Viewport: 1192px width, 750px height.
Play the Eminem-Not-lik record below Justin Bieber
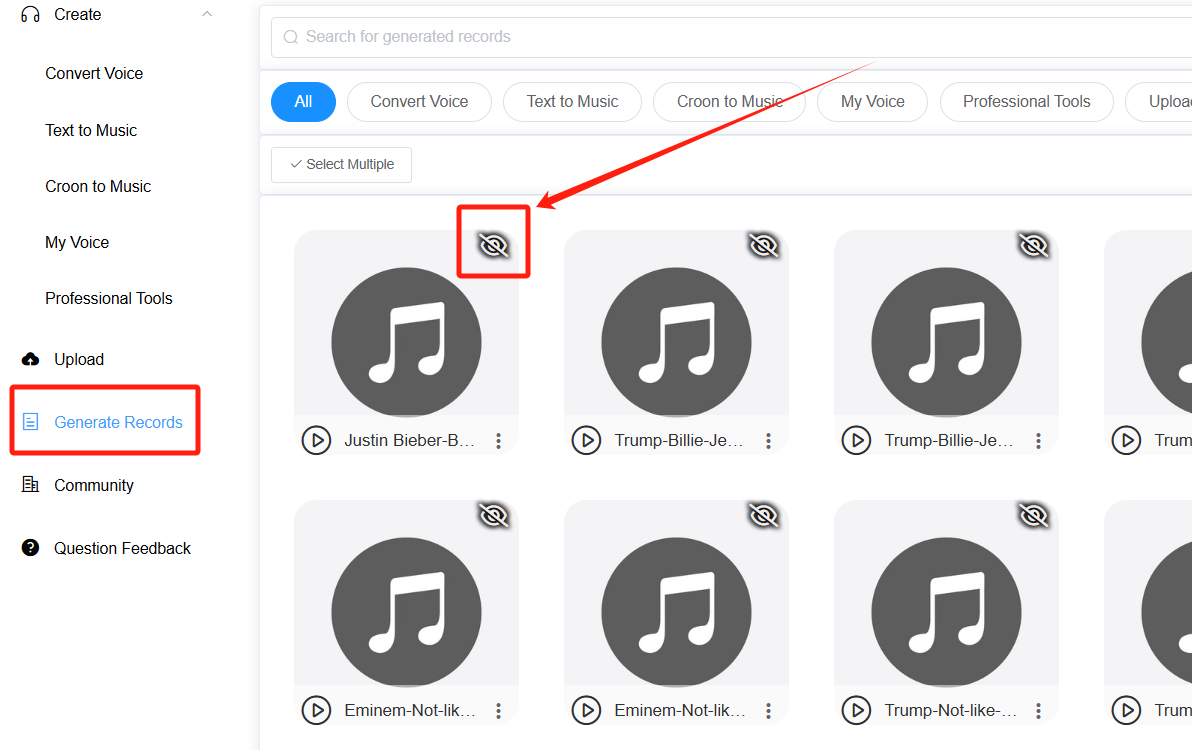316,710
